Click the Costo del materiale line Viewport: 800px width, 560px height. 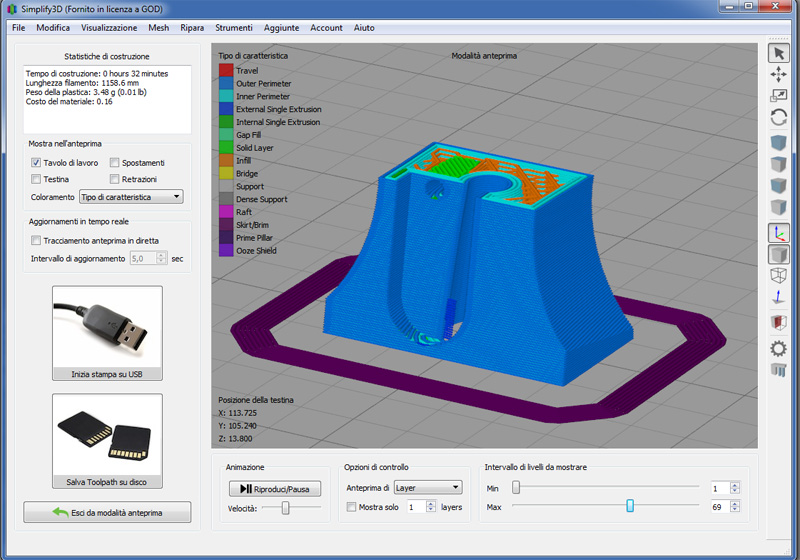click(69, 101)
